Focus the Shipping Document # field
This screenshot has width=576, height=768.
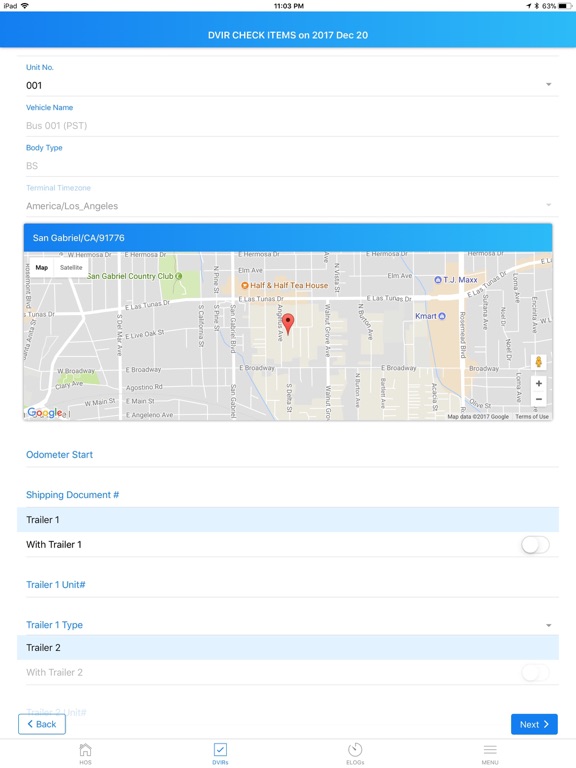292,495
